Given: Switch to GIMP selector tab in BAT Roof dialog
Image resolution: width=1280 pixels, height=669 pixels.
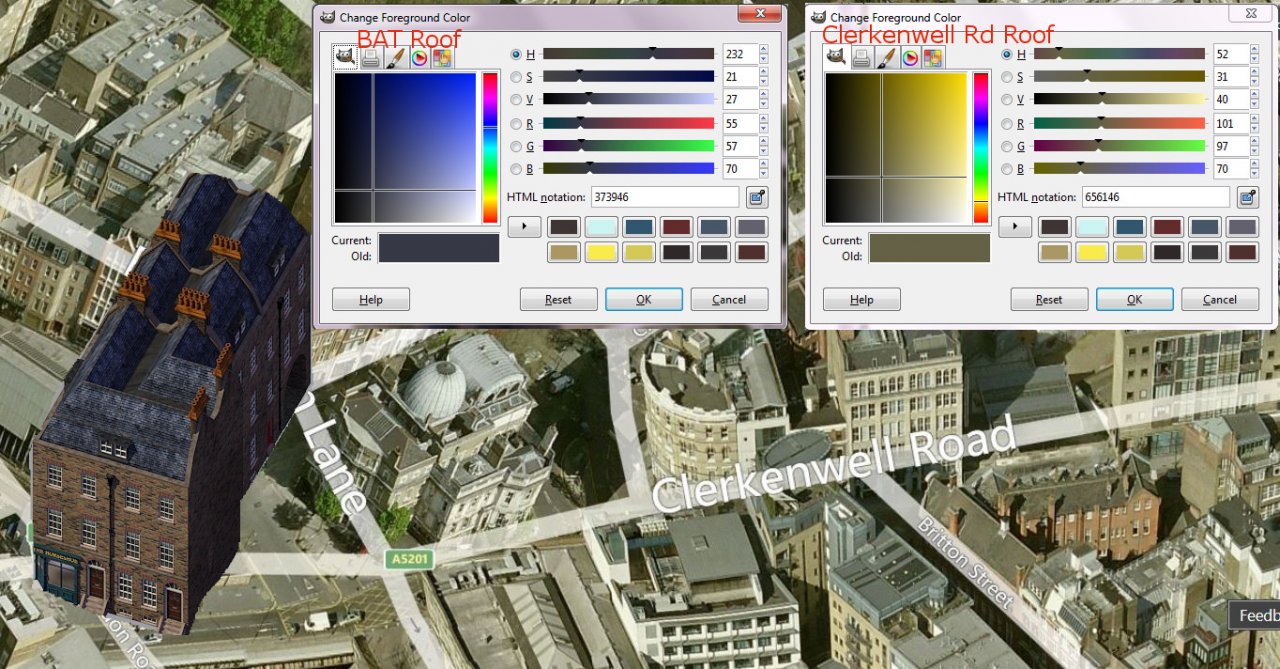Looking at the screenshot, I should pos(346,59).
